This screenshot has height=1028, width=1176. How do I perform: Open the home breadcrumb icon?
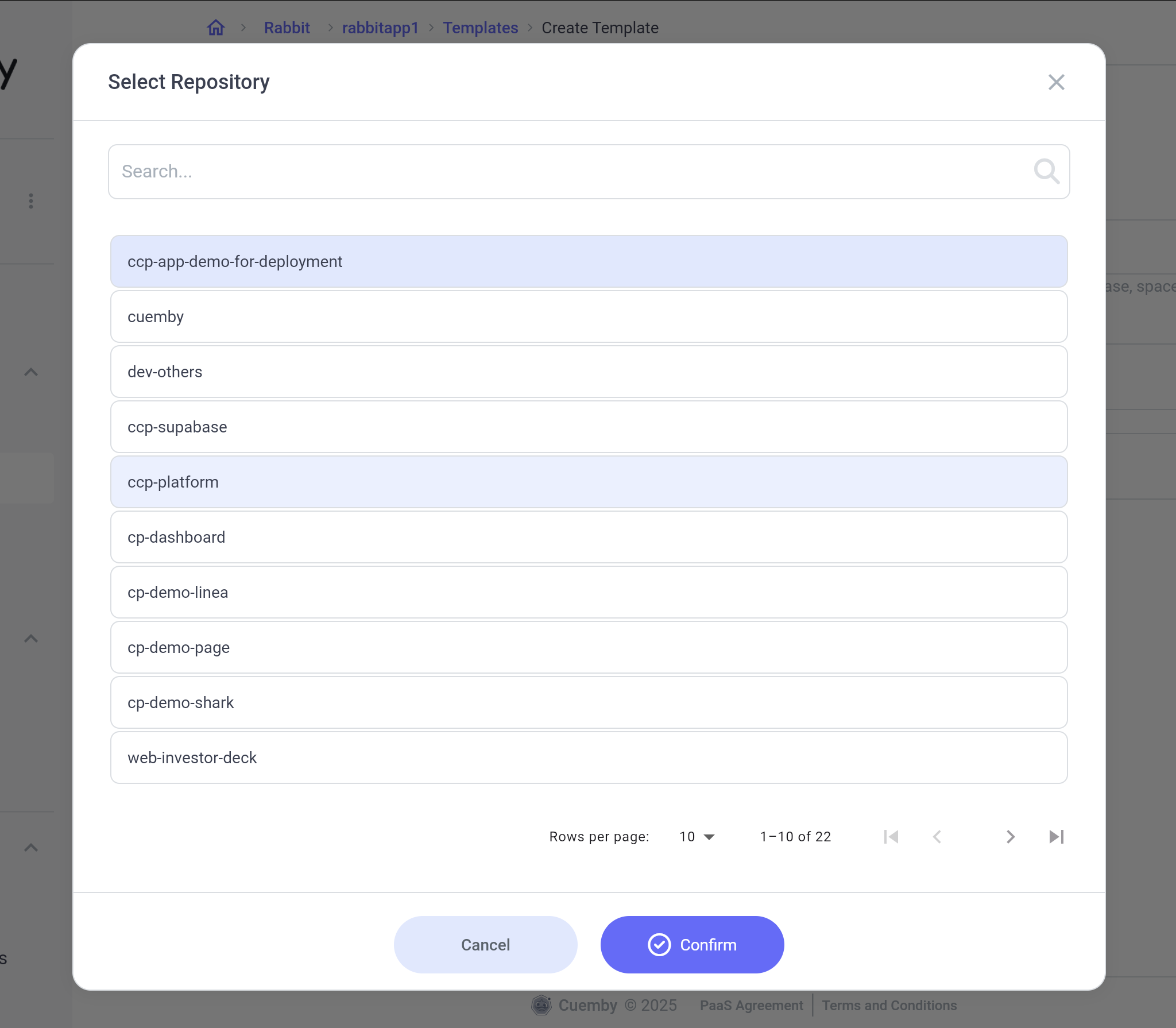coord(216,27)
